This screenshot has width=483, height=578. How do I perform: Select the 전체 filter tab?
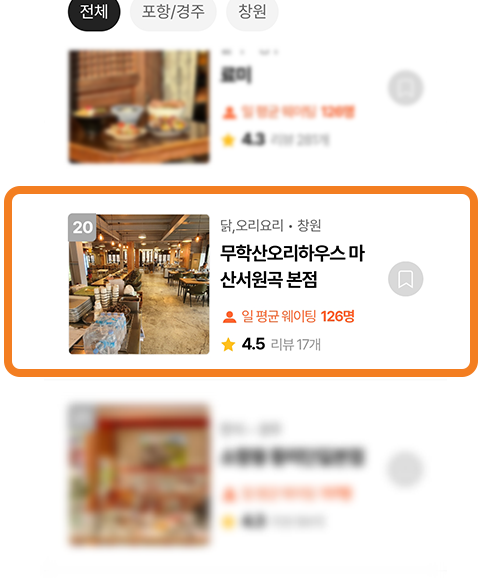point(94,13)
